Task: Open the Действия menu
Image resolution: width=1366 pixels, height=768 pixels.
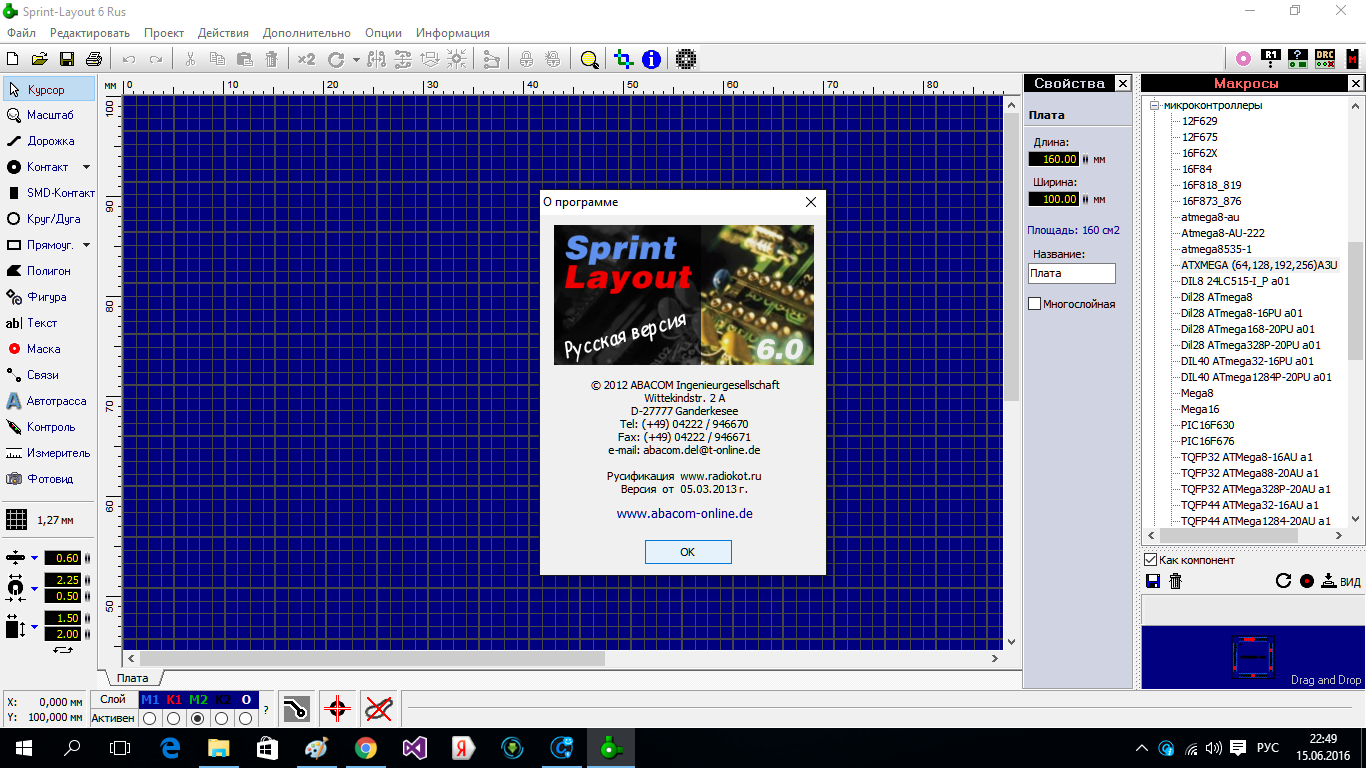Action: [x=223, y=33]
